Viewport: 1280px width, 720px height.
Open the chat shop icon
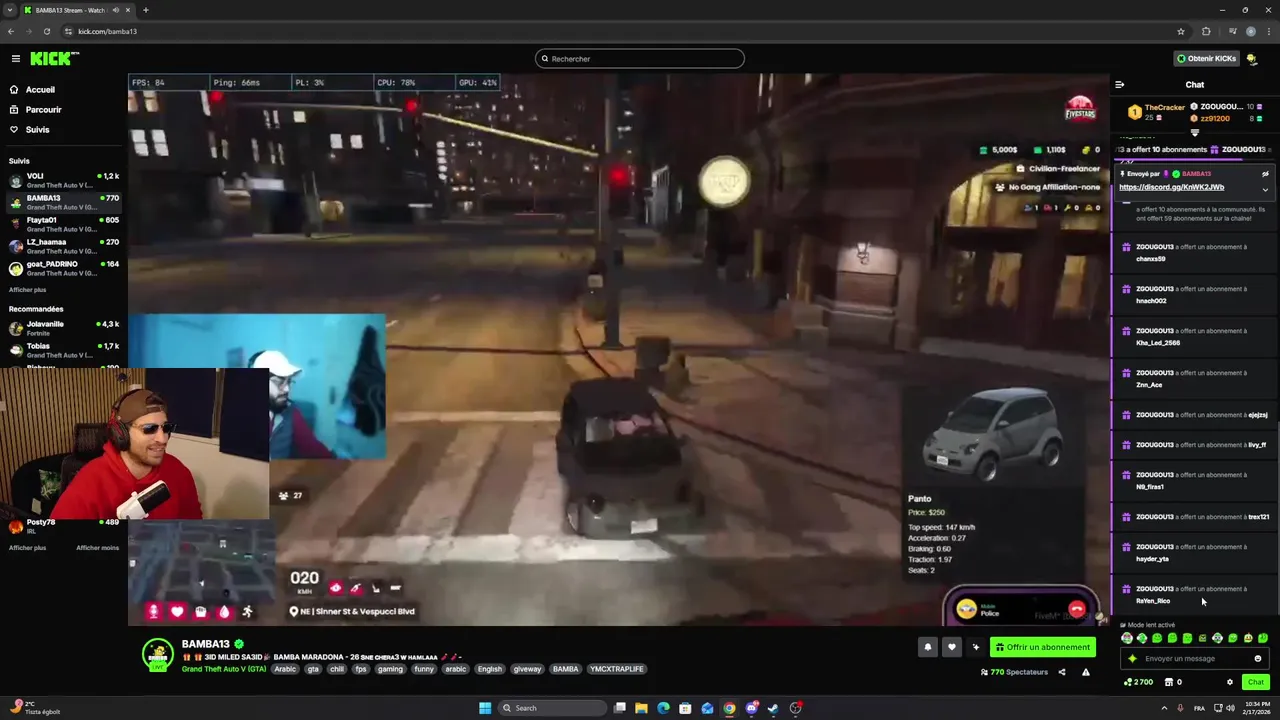pos(1170,682)
